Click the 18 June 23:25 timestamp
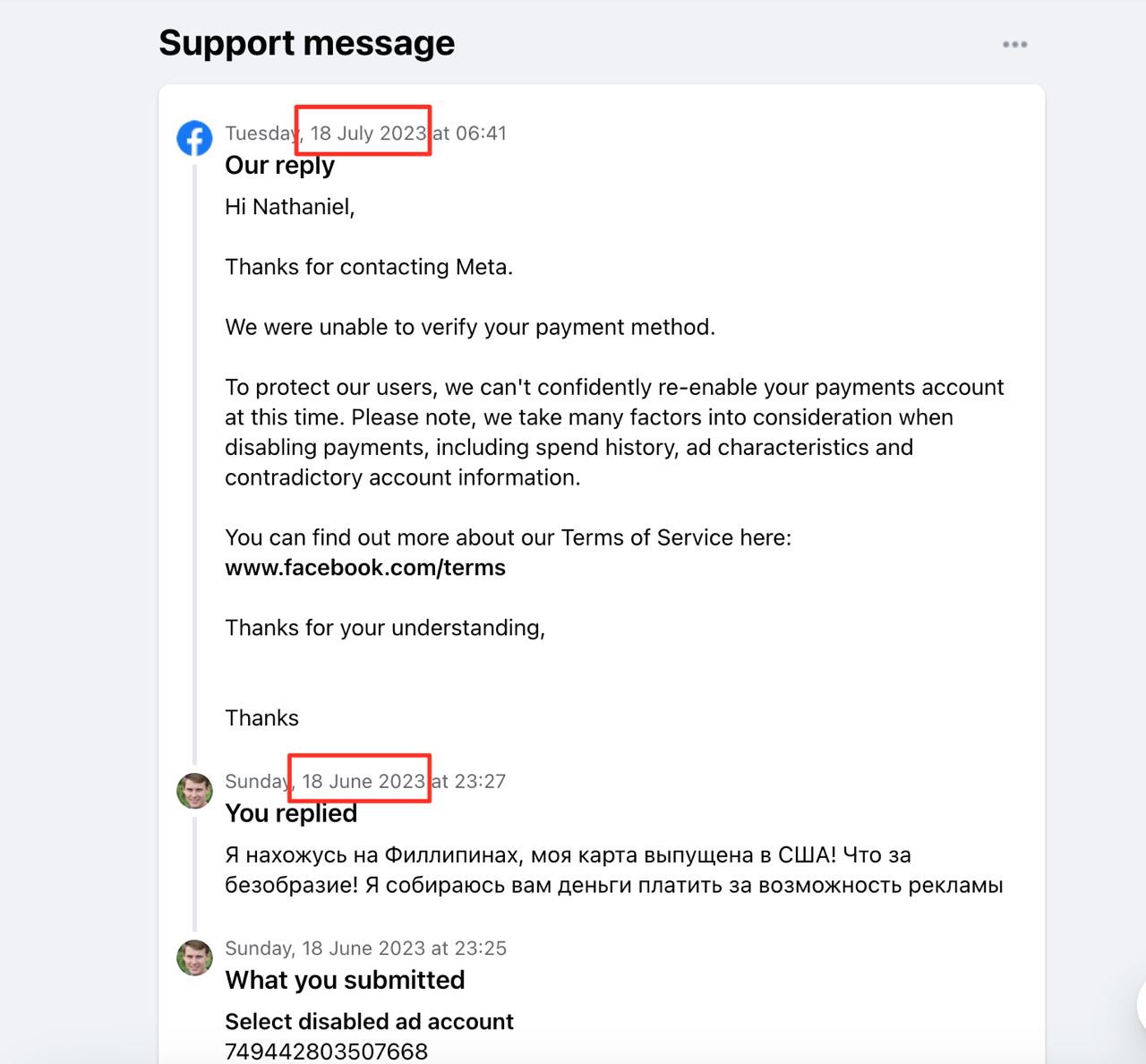Image resolution: width=1146 pixels, height=1064 pixels. 365,948
